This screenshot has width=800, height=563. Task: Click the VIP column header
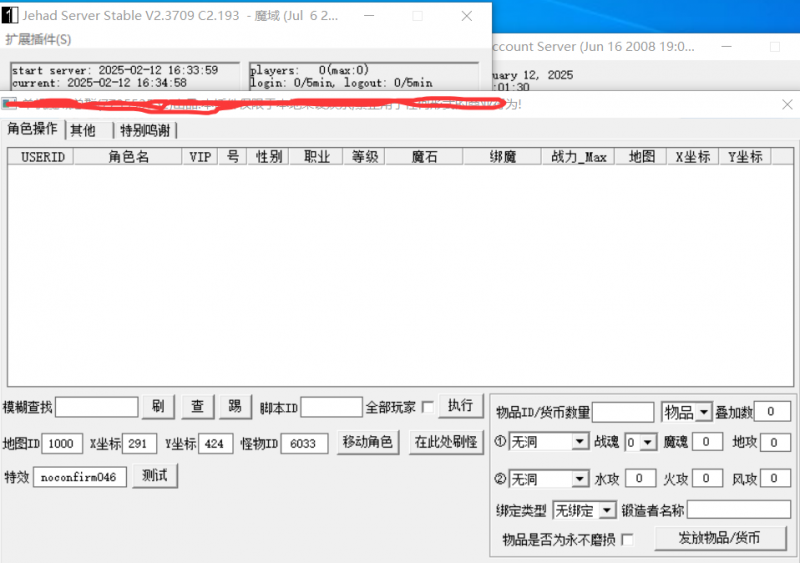(200, 157)
